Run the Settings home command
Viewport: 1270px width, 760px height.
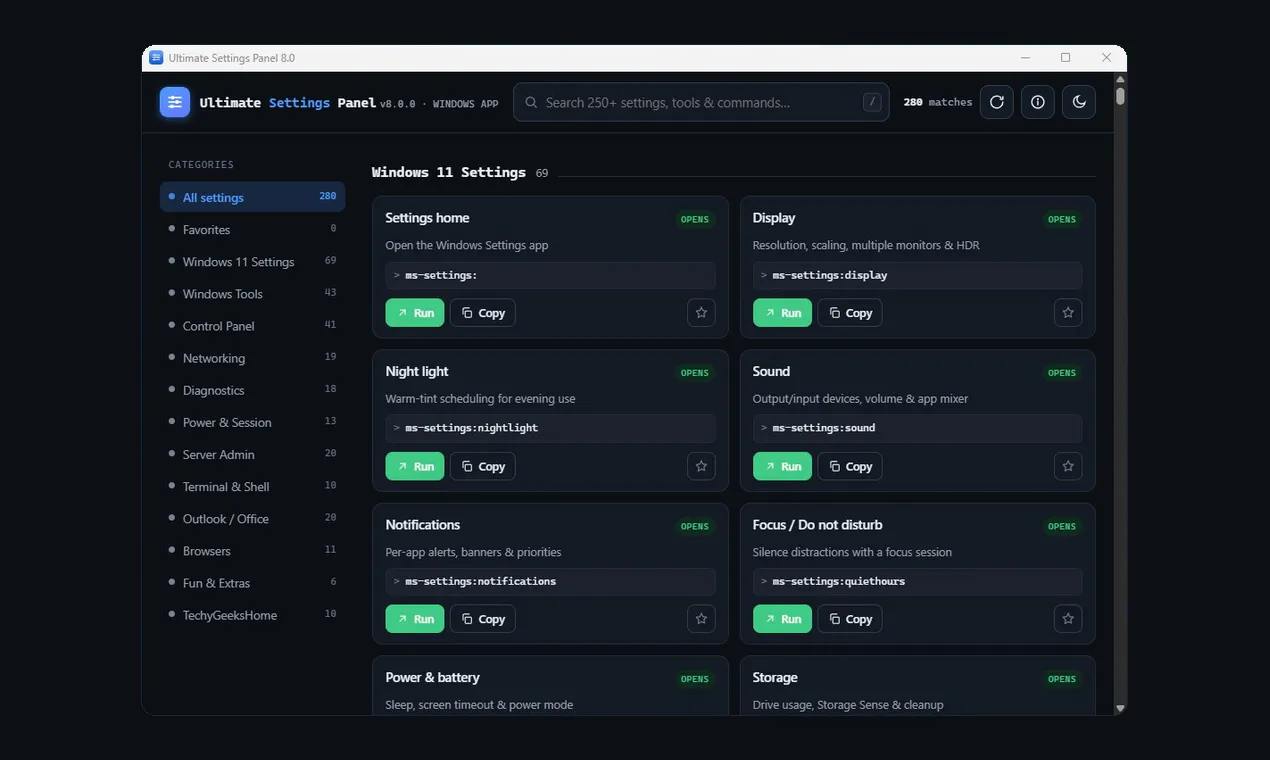coord(415,313)
